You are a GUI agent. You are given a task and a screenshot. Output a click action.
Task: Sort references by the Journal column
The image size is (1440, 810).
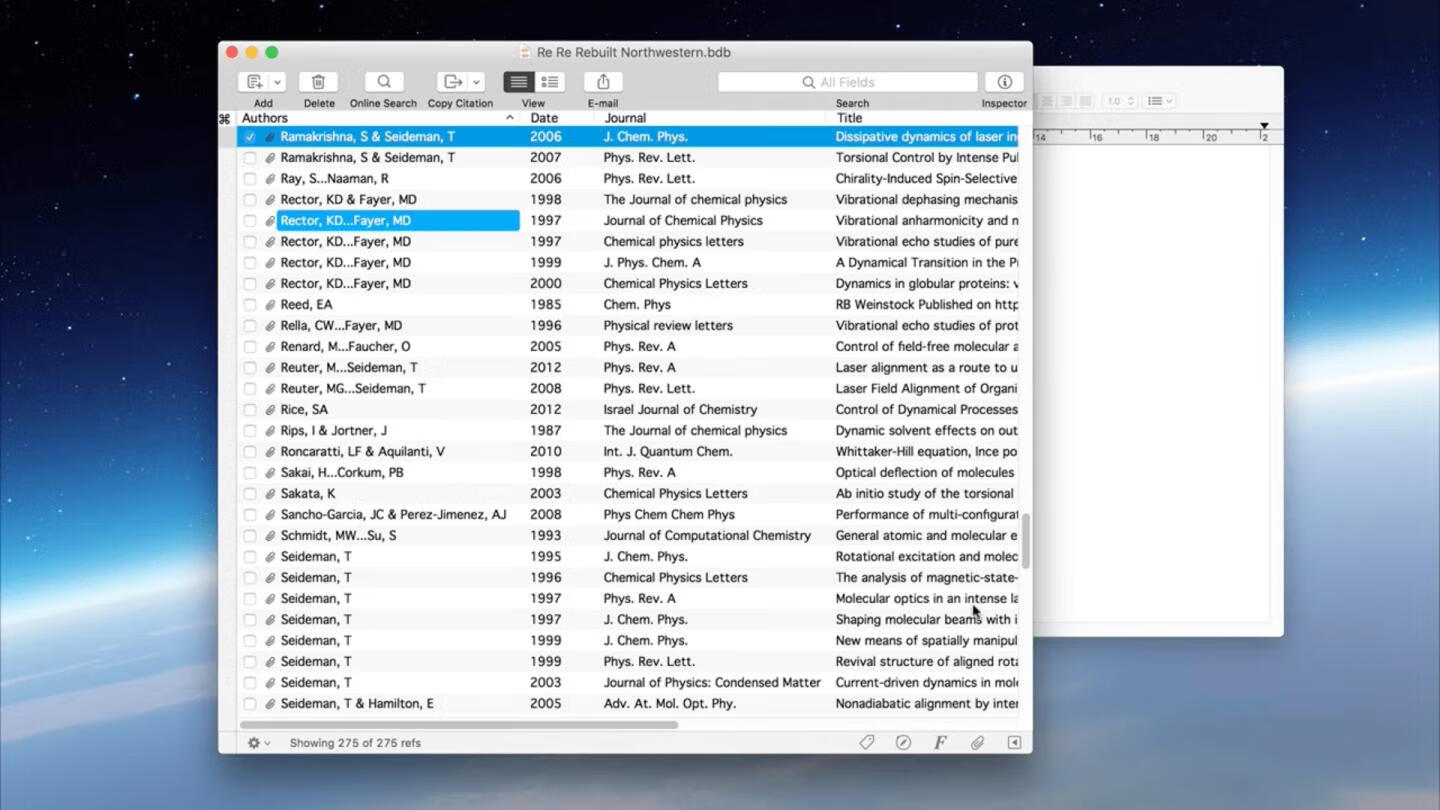click(625, 118)
